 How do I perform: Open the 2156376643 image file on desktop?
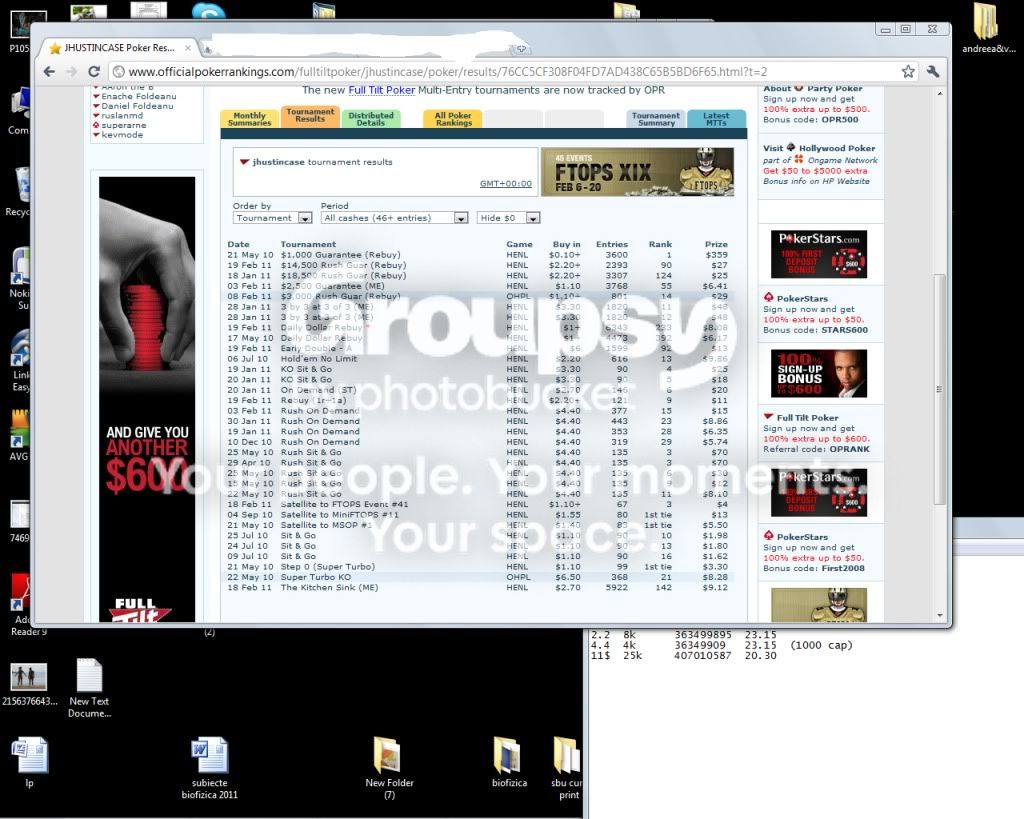click(x=29, y=684)
